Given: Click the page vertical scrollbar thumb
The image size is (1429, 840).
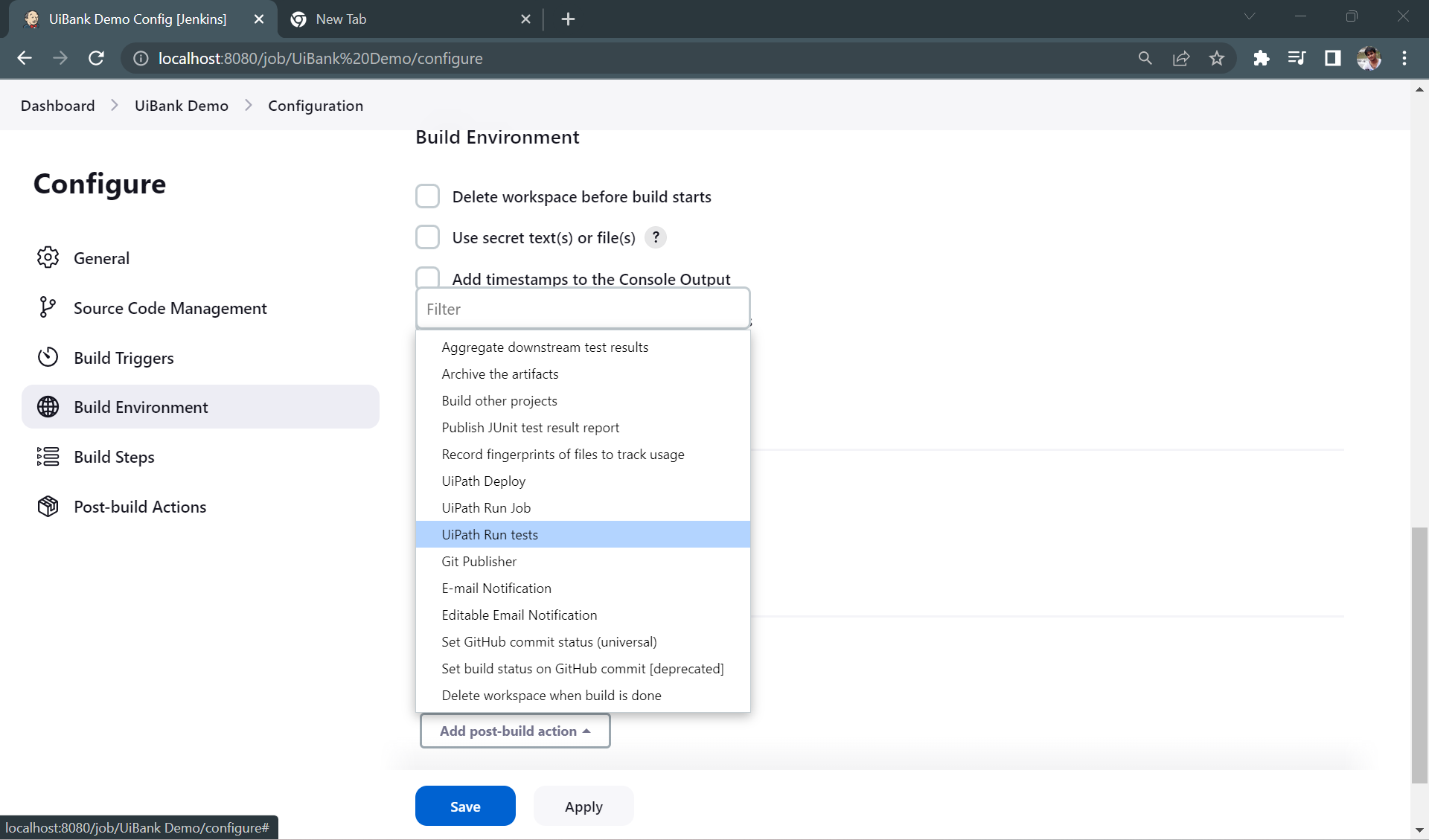Looking at the screenshot, I should click(1419, 655).
